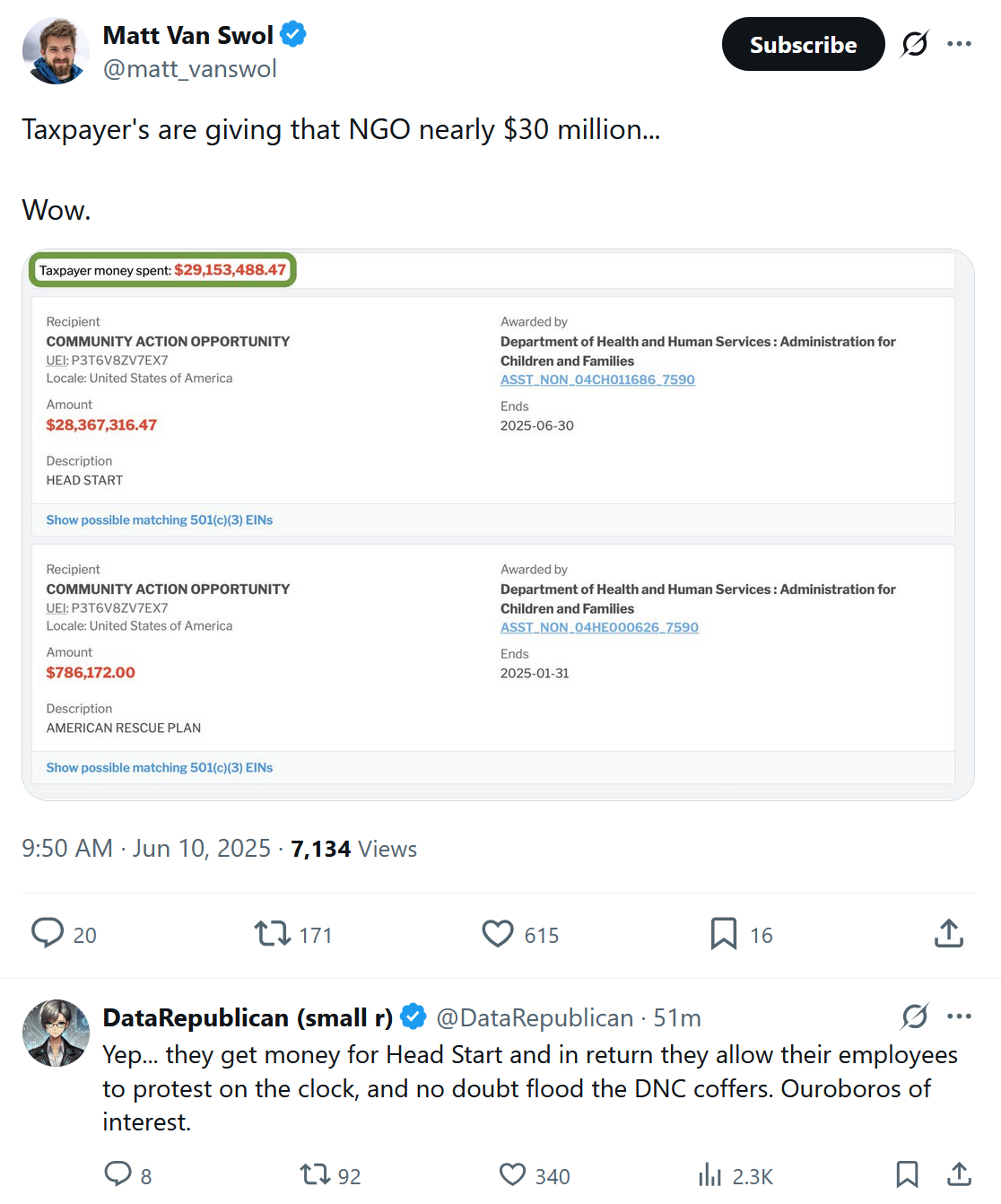This screenshot has height=1204, width=1001.
Task: Open DataRepublican's profile avatar
Action: pyautogui.click(x=56, y=1034)
